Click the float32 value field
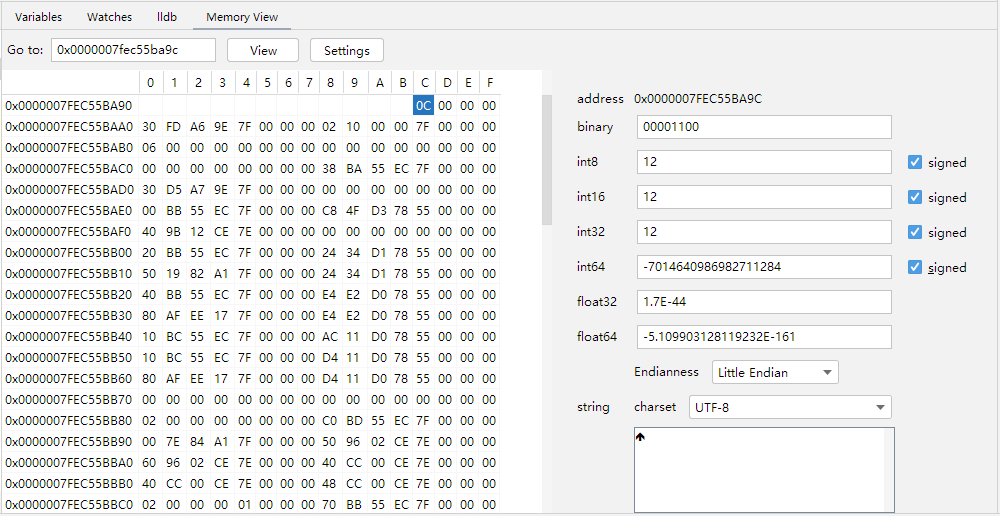The image size is (1000, 516). pyautogui.click(x=763, y=302)
